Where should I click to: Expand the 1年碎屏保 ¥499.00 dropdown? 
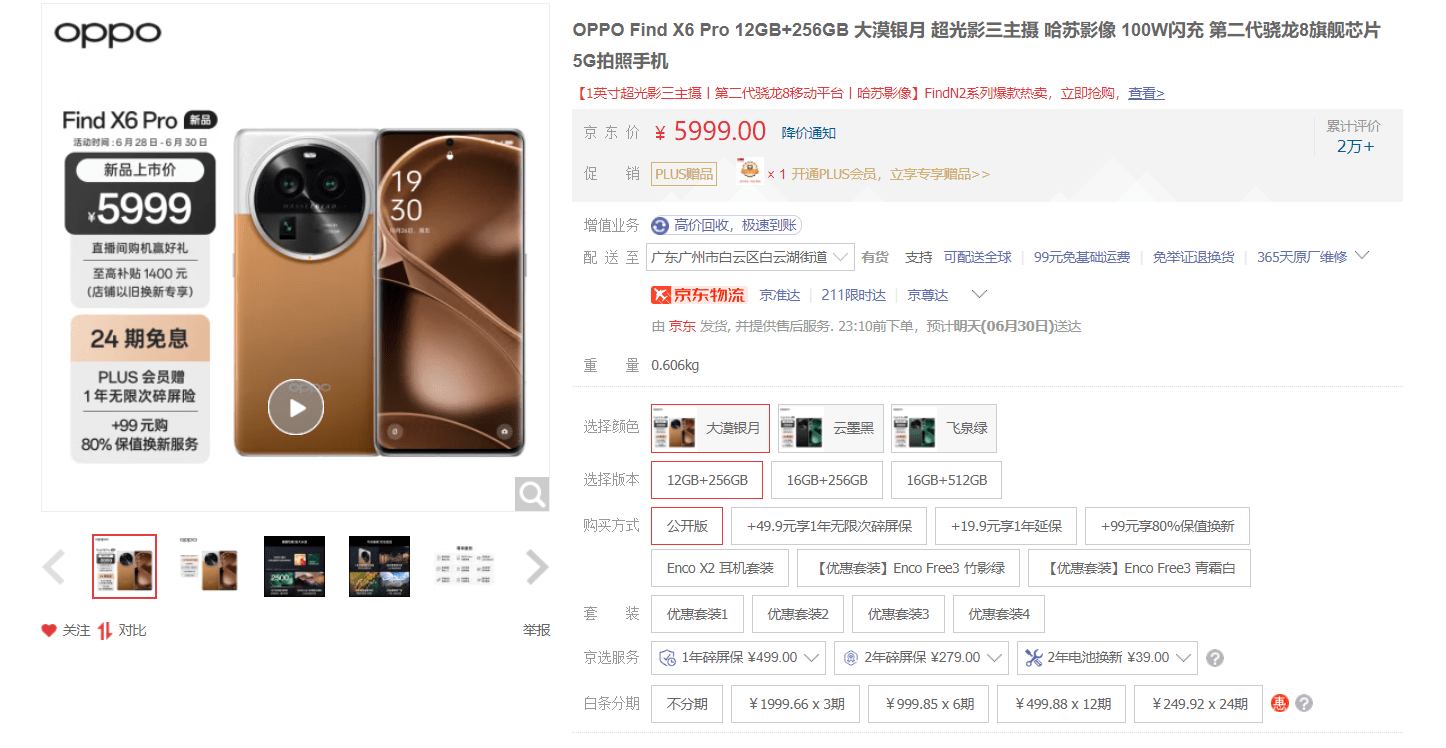[738, 658]
